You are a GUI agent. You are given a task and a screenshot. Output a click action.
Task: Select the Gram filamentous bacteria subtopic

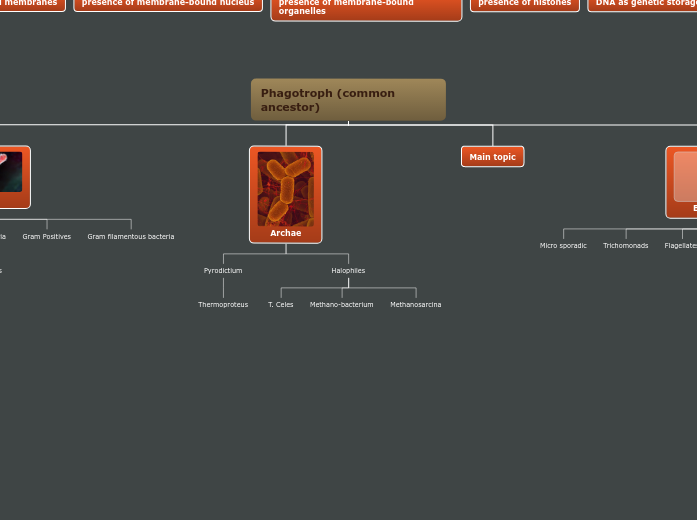pyautogui.click(x=131, y=237)
